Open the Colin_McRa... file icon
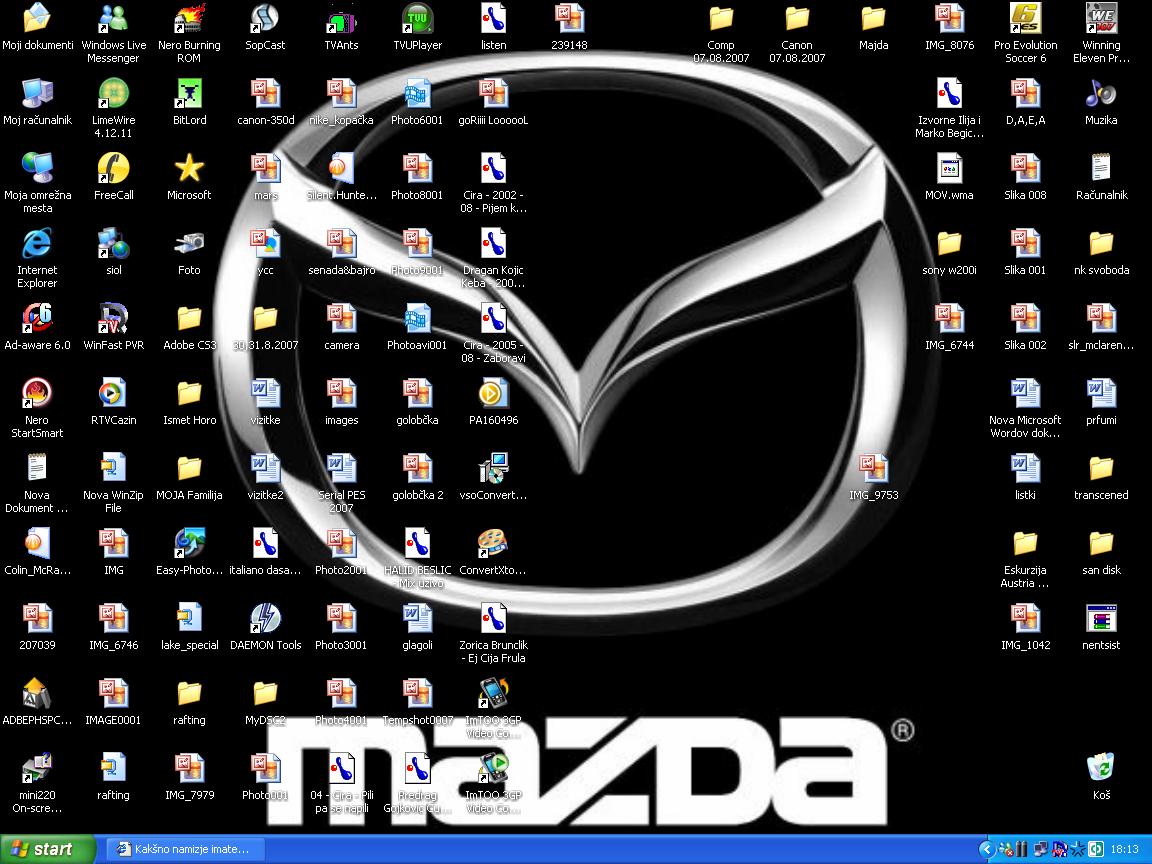The height and width of the screenshot is (864, 1152). pos(37,544)
